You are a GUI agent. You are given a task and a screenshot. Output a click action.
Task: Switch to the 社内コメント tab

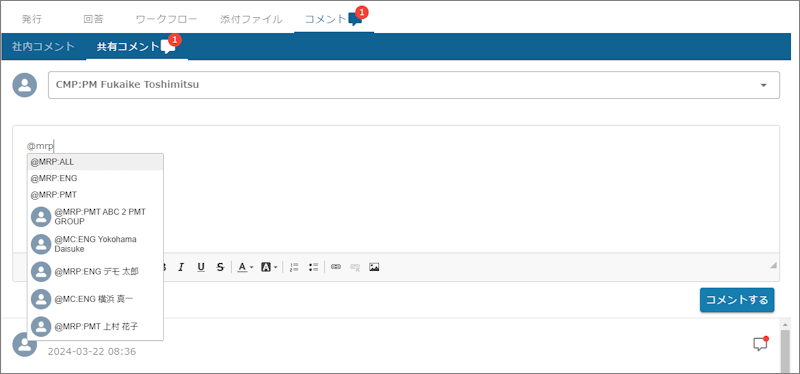click(x=43, y=46)
